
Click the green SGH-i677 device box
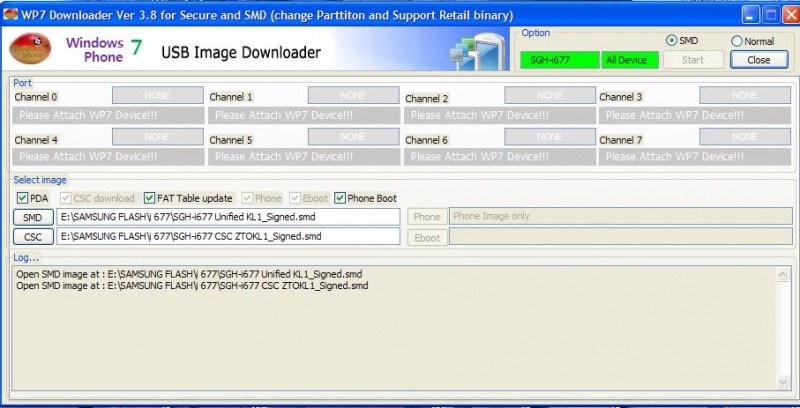click(x=559, y=60)
